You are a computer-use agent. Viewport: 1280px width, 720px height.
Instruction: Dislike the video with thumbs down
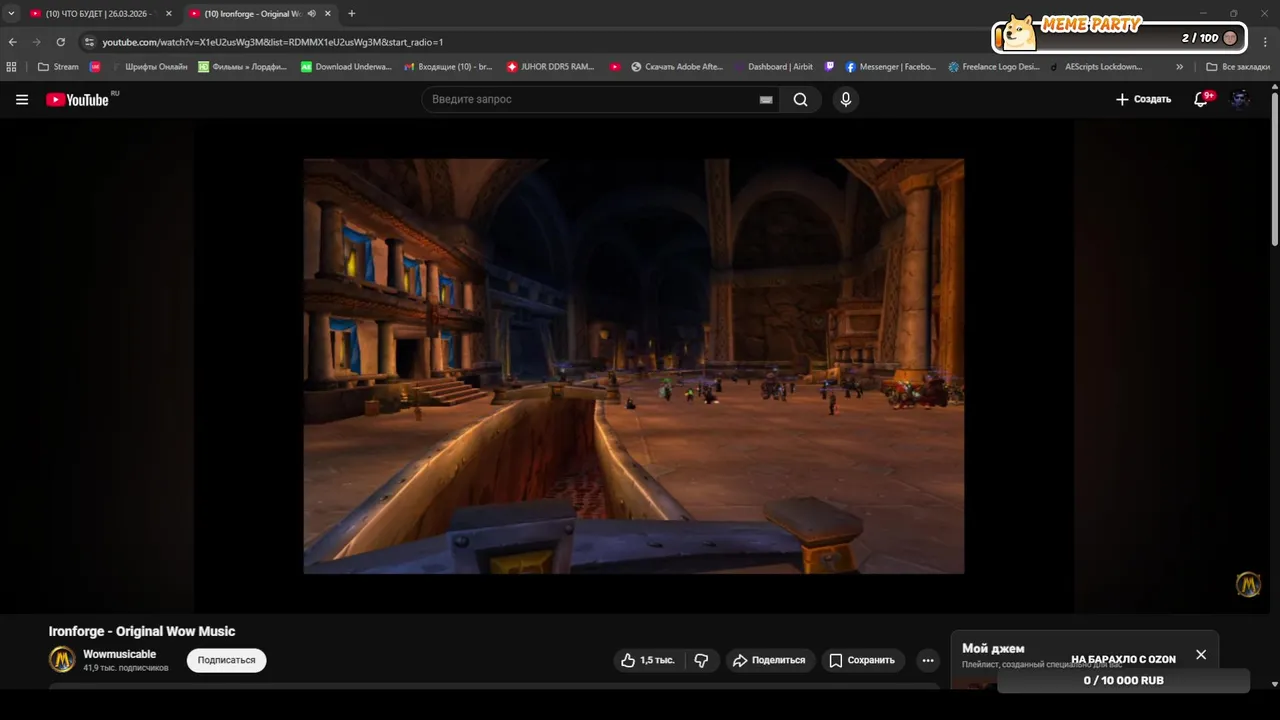coord(702,660)
